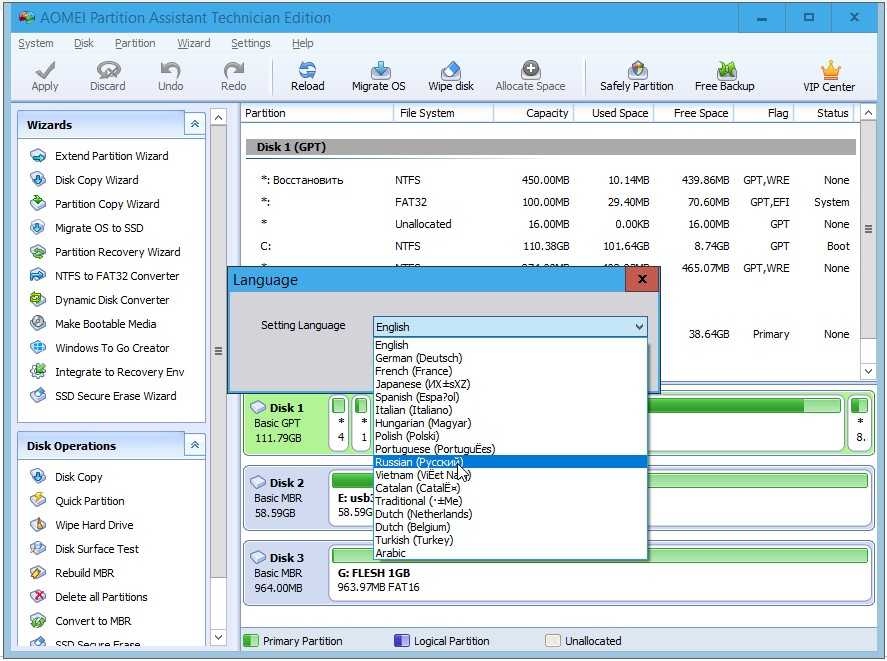887x661 pixels.
Task: Launch the Extend Partition Wizard
Action: (x=111, y=156)
